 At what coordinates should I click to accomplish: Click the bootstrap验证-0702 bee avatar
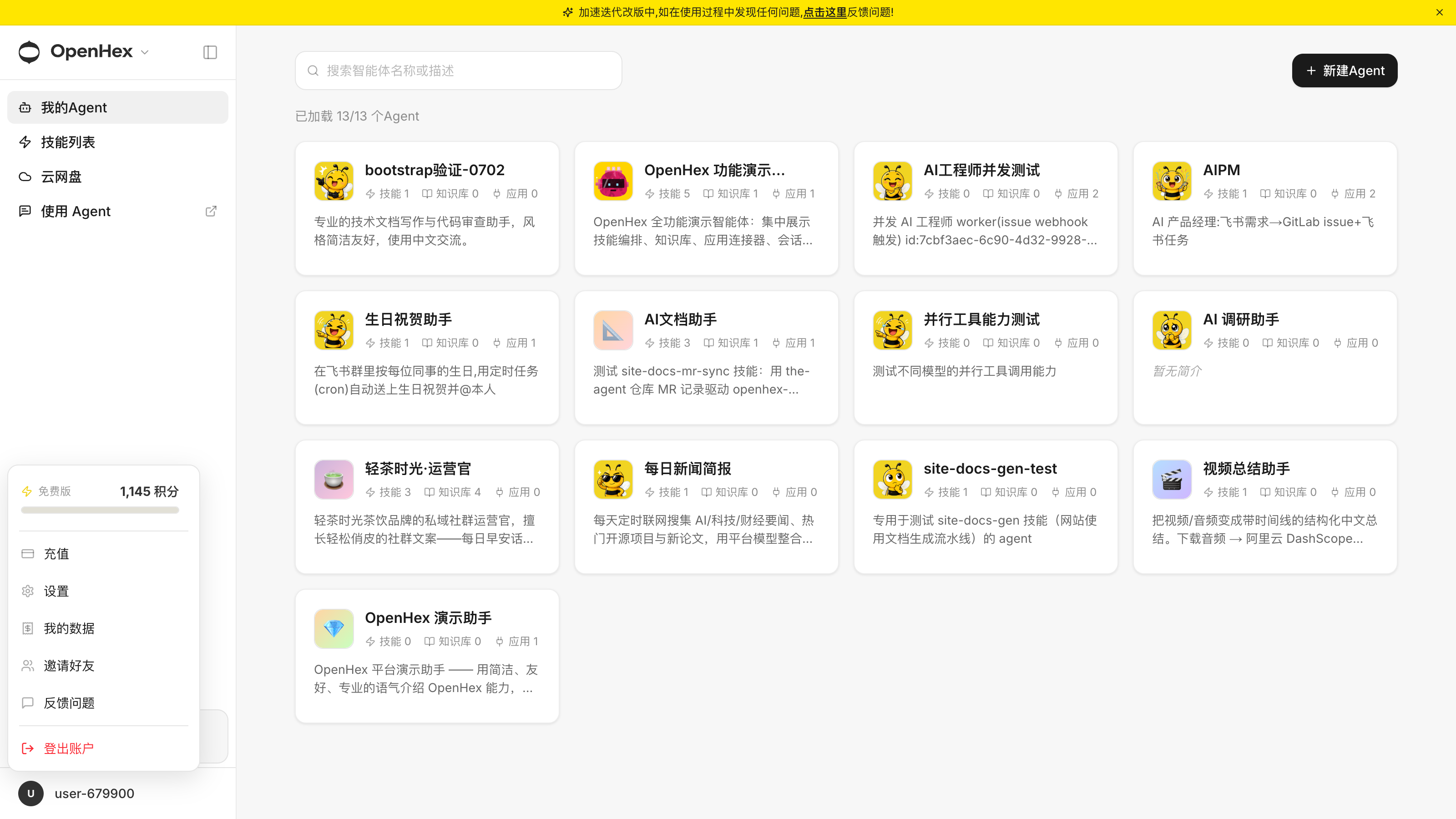click(x=334, y=181)
